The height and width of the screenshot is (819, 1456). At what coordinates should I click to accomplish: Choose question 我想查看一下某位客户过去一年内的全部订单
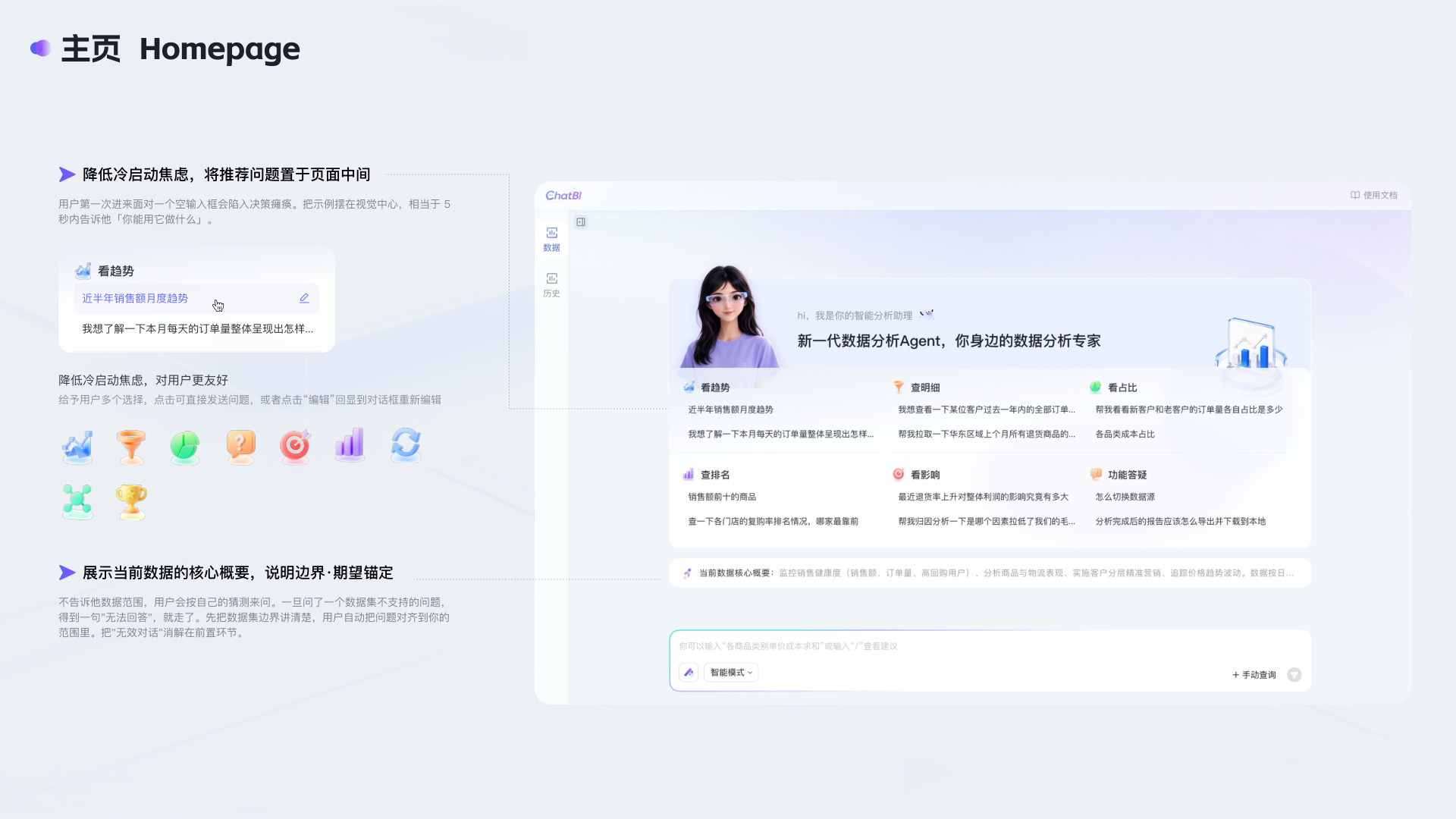tap(987, 409)
